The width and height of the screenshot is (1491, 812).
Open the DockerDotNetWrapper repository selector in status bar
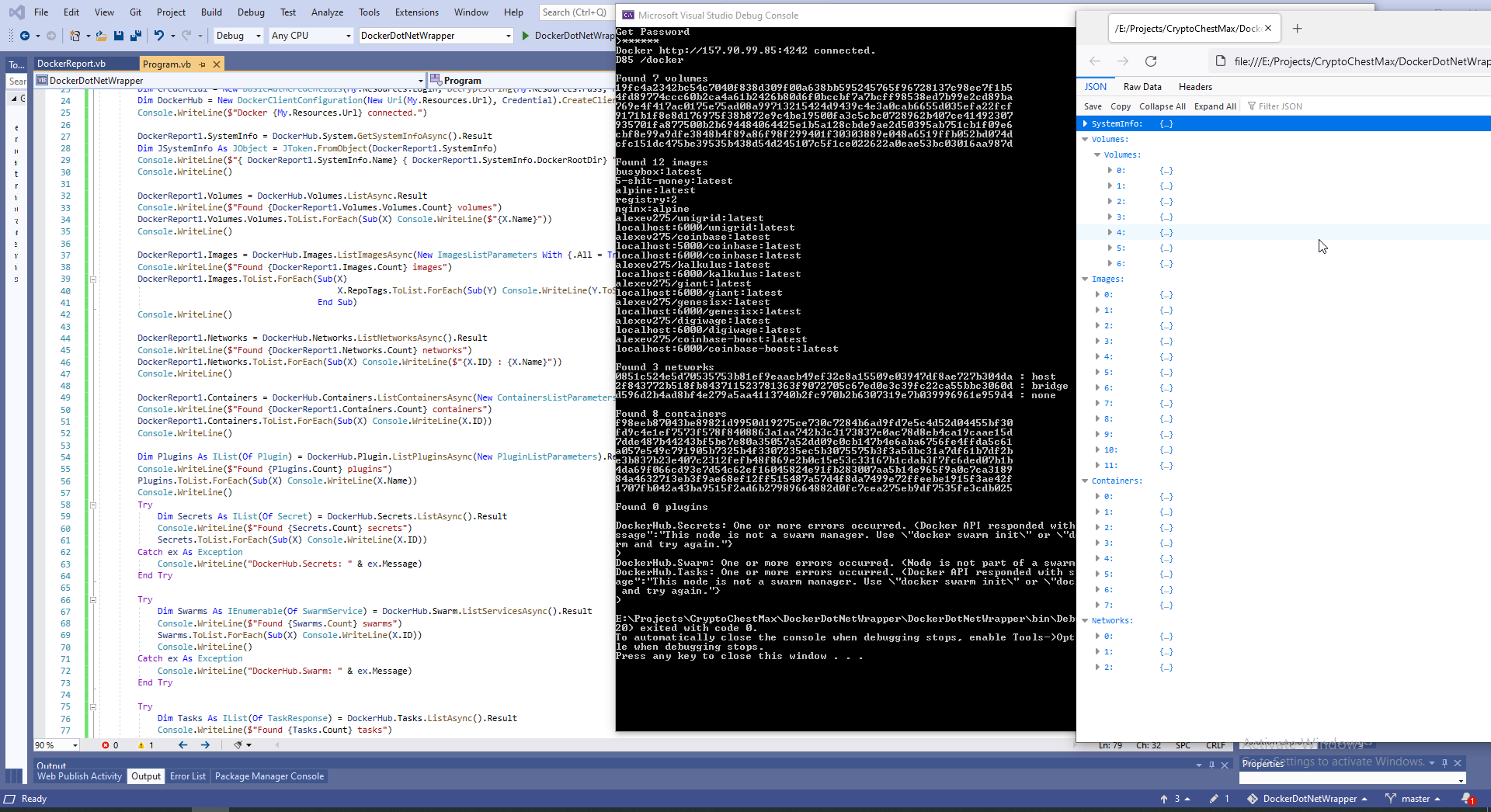pyautogui.click(x=1307, y=799)
